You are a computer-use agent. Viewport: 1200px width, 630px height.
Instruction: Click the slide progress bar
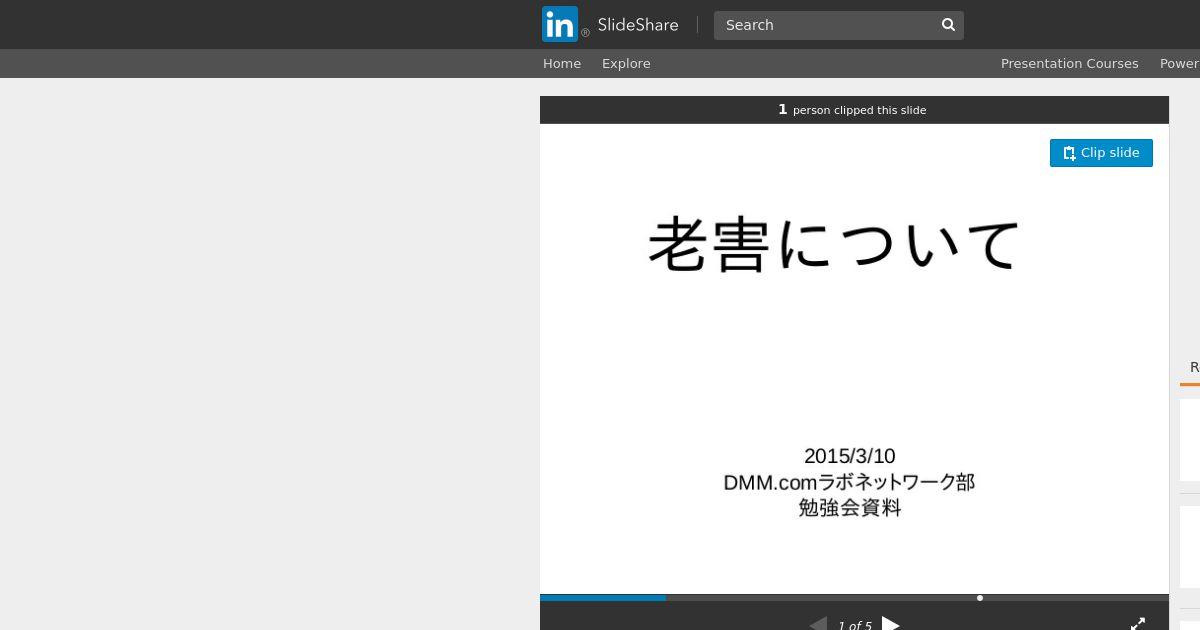click(x=854, y=598)
